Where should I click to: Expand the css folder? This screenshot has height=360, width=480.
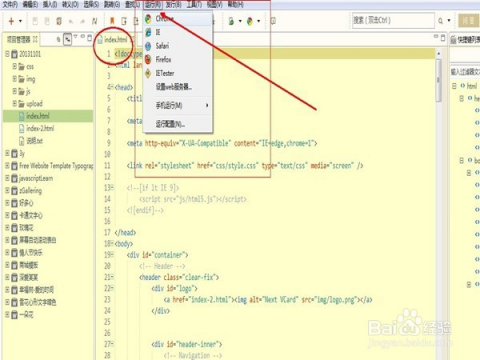click(14, 66)
